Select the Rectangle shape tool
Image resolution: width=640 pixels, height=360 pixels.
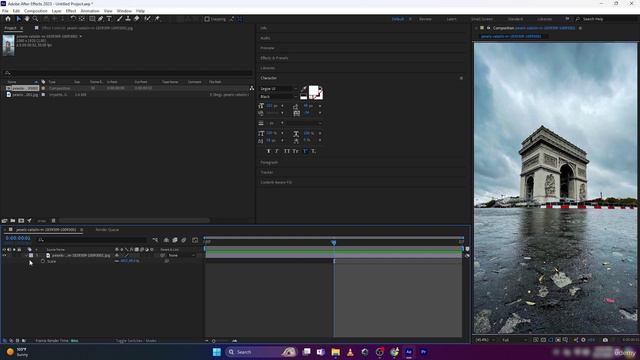coord(92,19)
